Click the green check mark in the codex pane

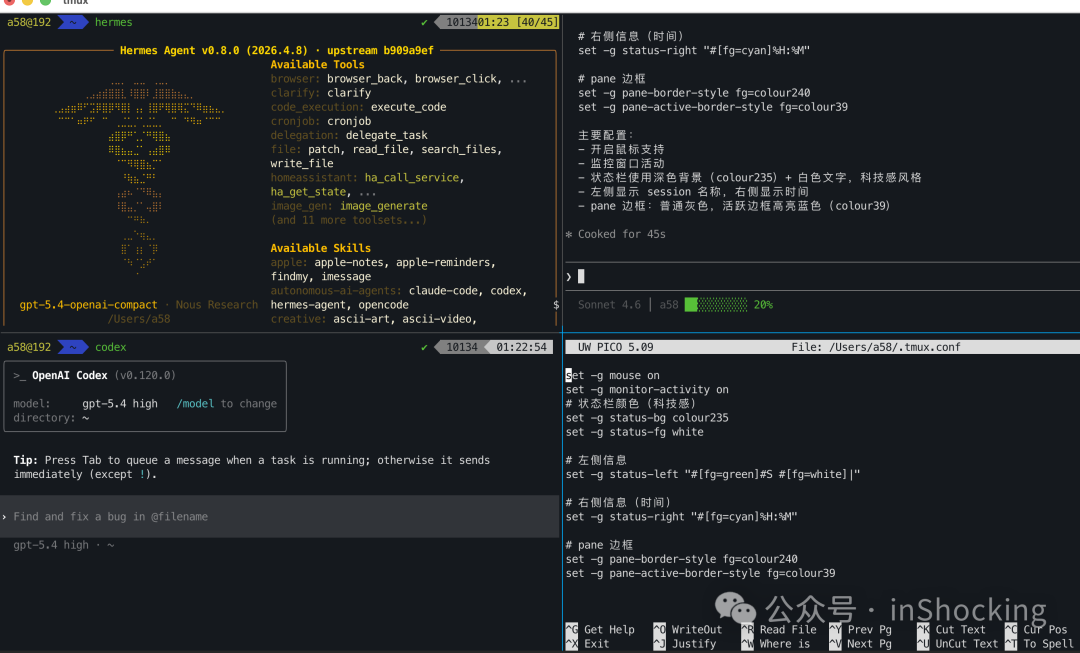tap(424, 347)
